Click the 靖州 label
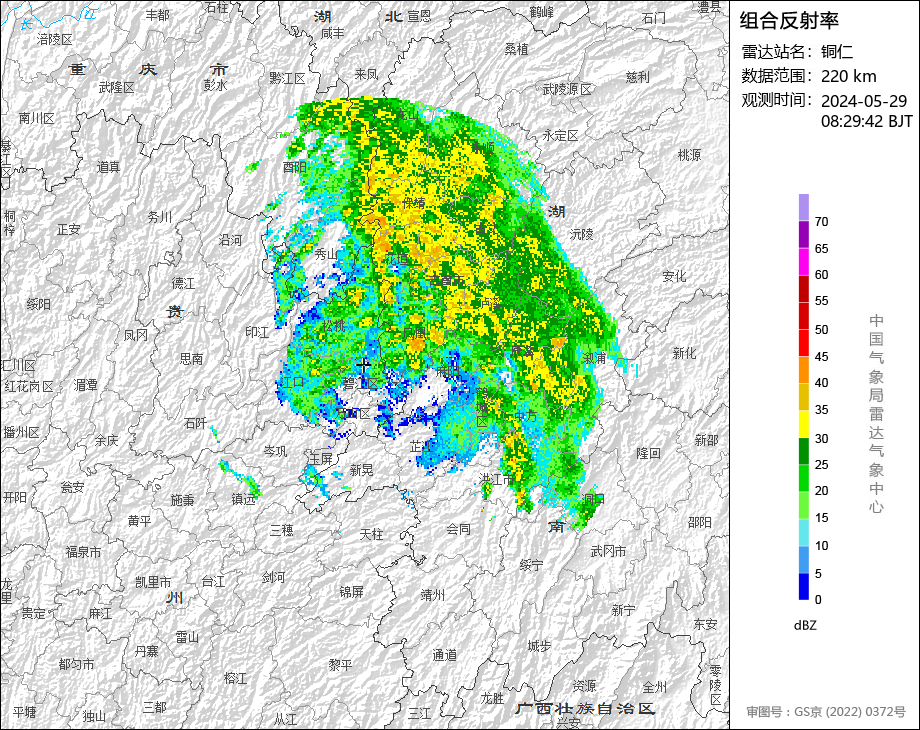The width and height of the screenshot is (920, 730). [x=433, y=596]
